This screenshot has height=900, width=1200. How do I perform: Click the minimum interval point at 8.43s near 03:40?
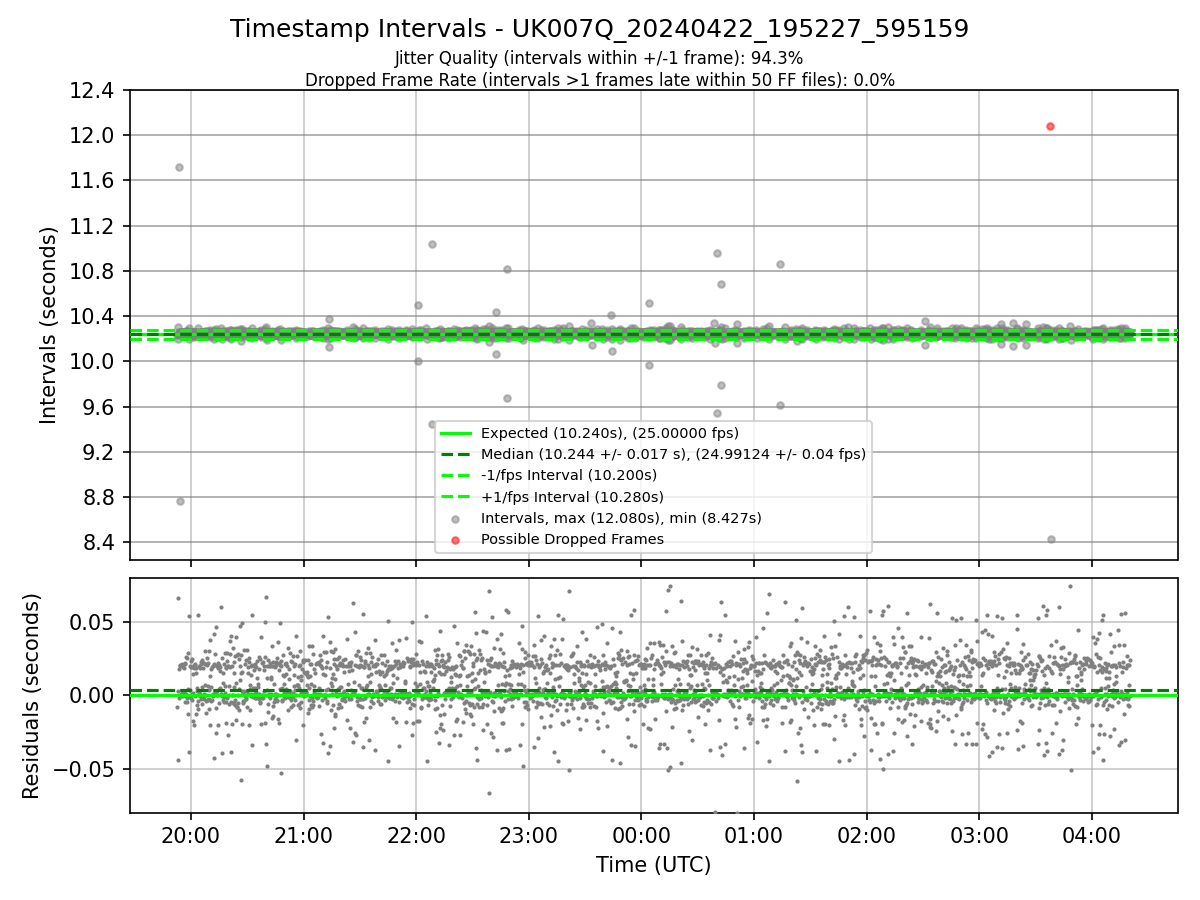[1051, 539]
